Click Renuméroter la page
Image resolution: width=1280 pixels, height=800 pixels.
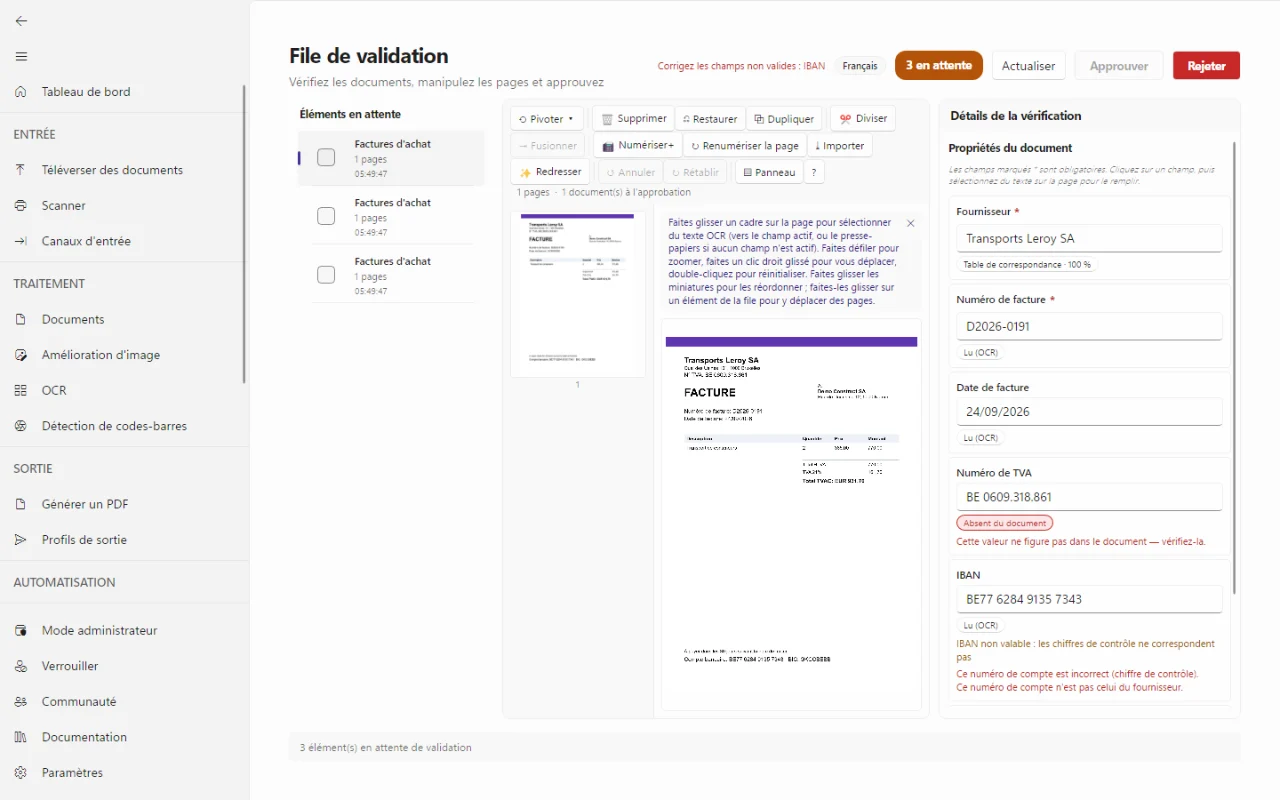tap(745, 146)
